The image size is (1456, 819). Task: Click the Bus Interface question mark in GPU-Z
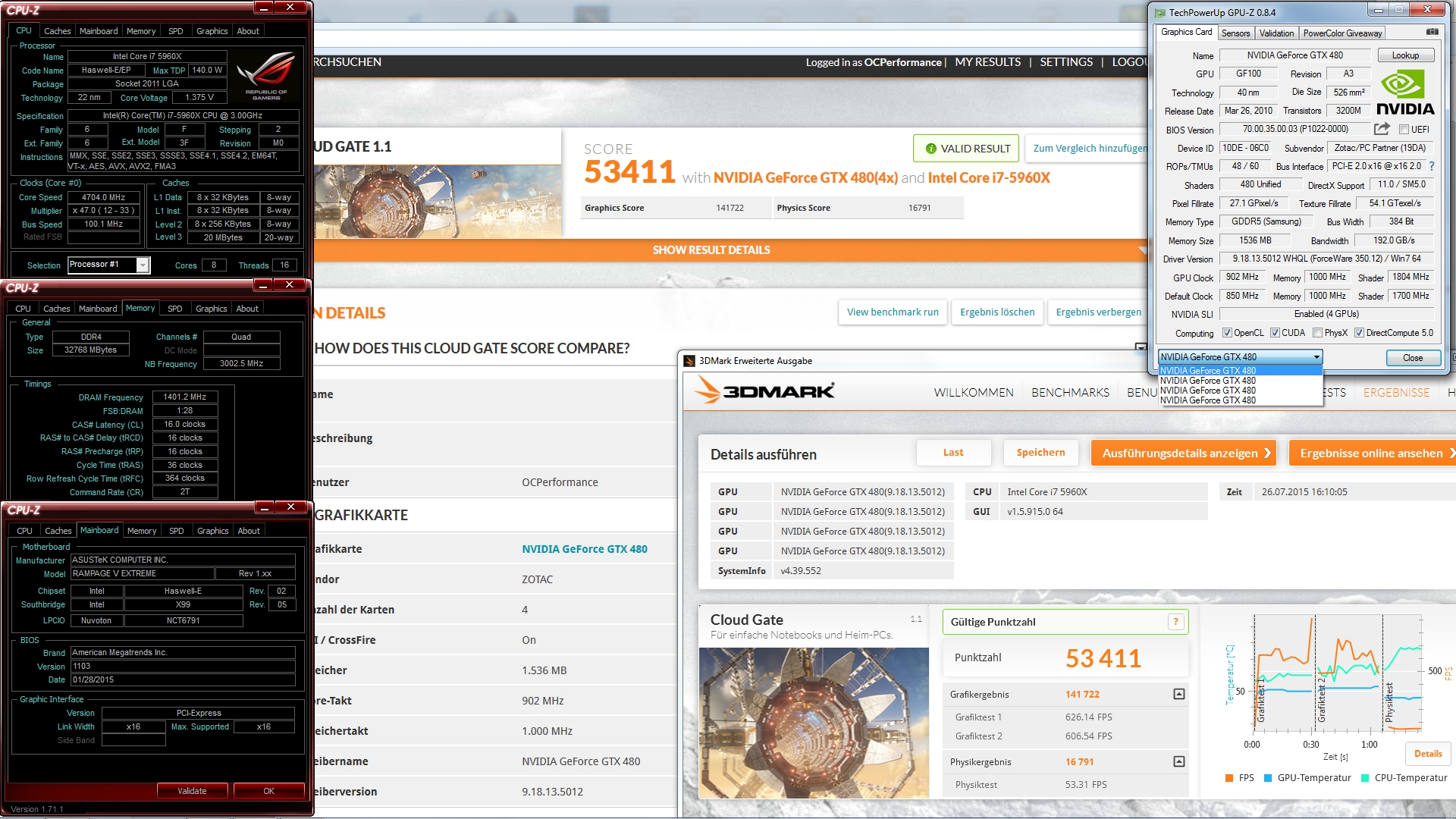[x=1432, y=166]
